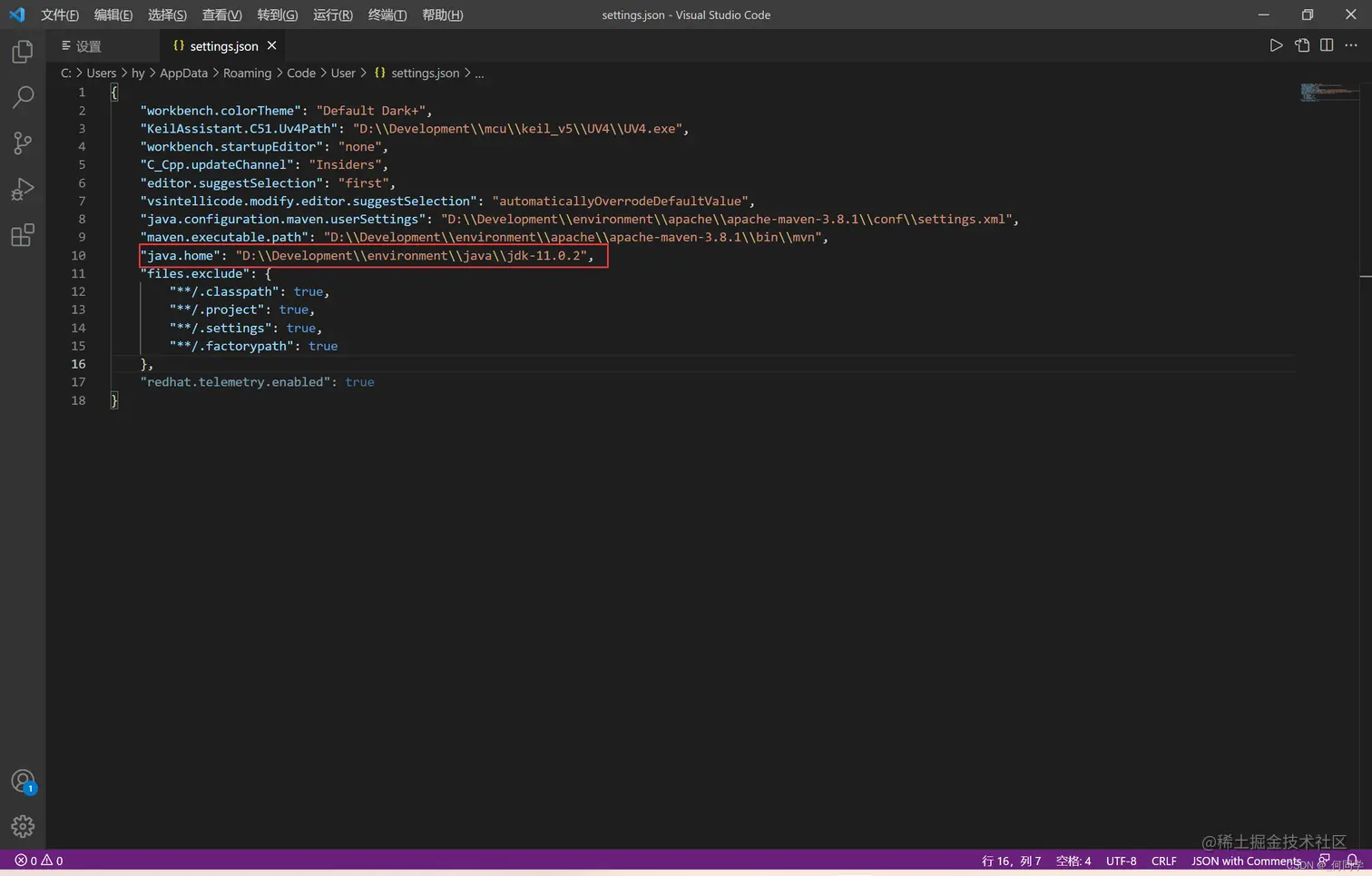The width and height of the screenshot is (1372, 876).
Task: Click line number 10 in gutter
Action: [78, 256]
